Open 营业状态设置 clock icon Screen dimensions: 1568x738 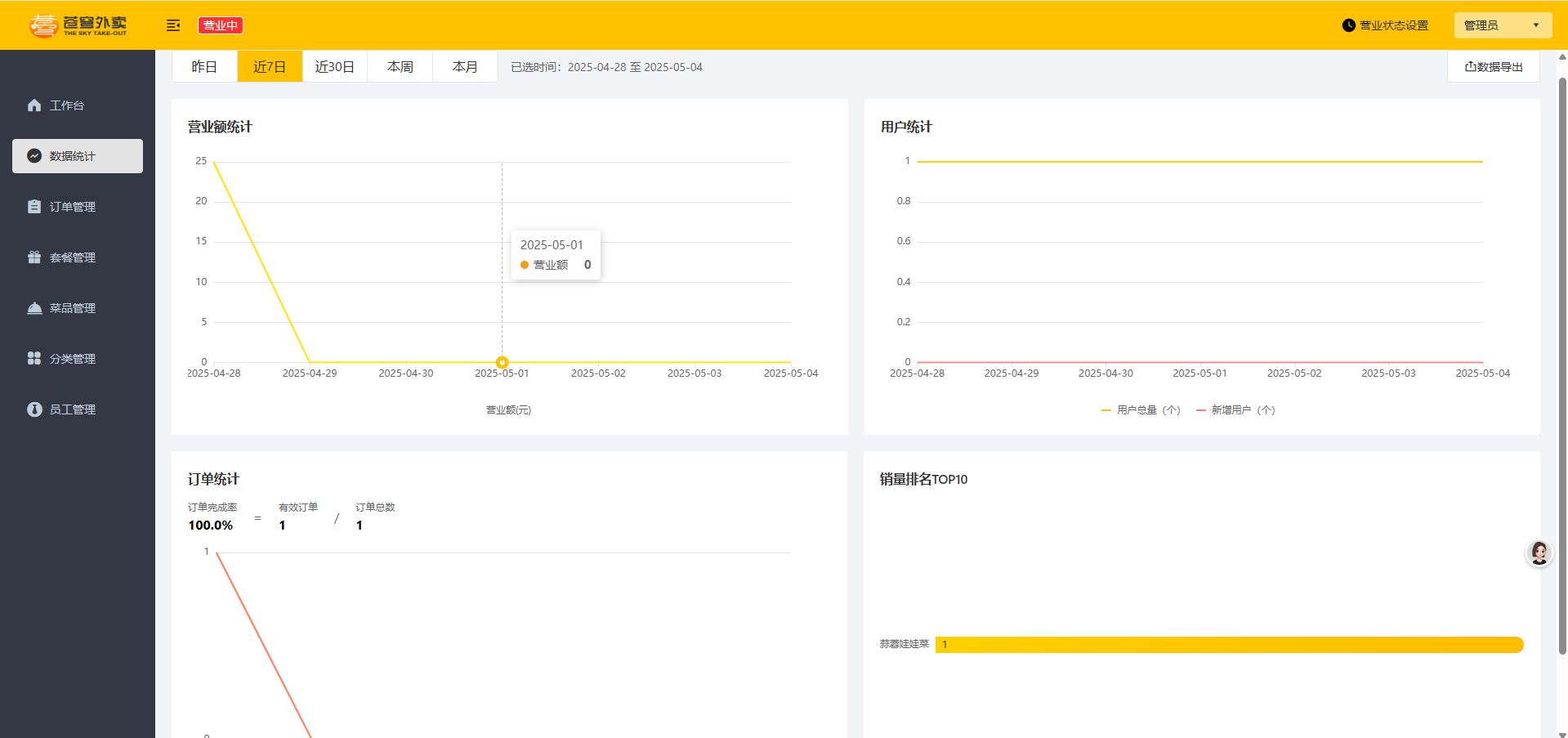(x=1349, y=25)
